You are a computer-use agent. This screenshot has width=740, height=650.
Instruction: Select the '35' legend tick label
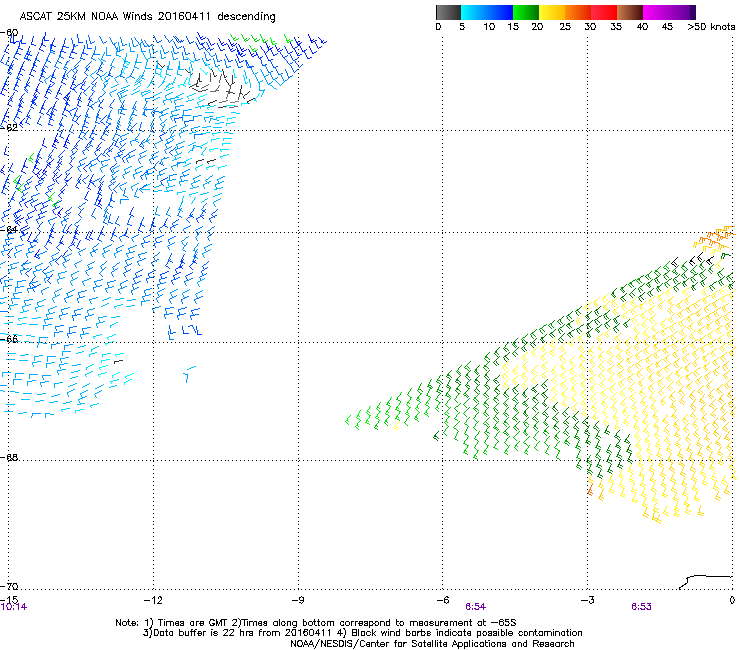pyautogui.click(x=616, y=27)
